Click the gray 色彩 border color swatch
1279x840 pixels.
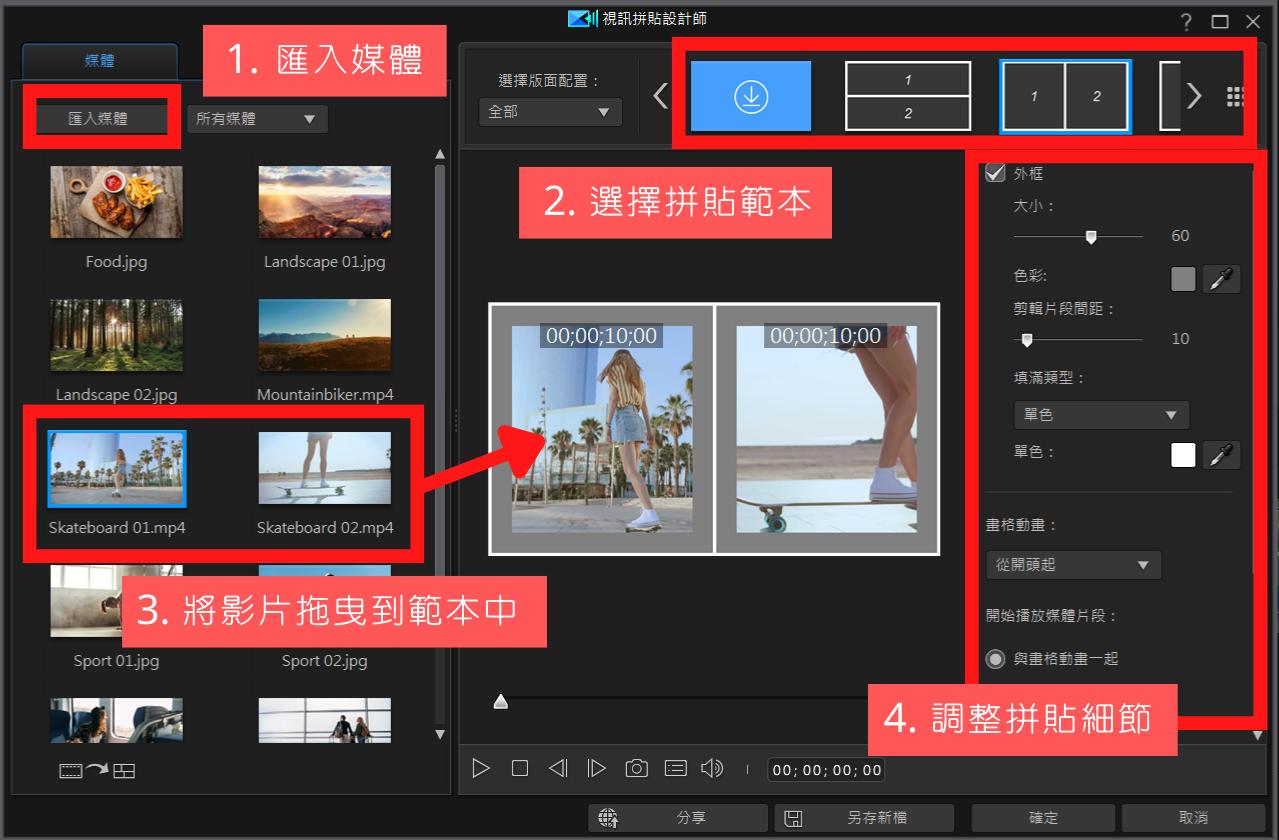pos(1183,279)
